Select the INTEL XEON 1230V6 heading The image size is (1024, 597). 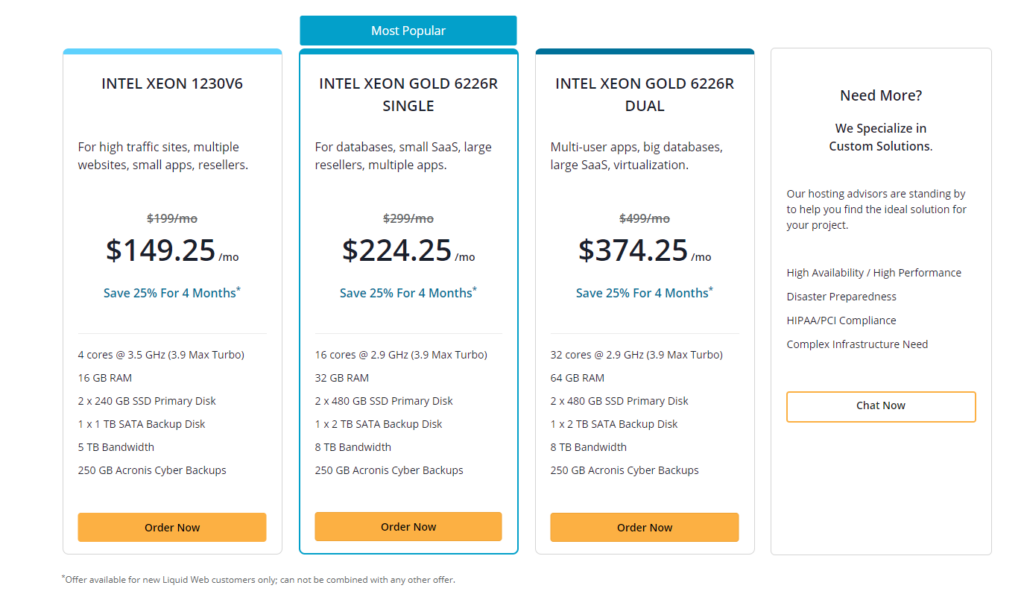[x=172, y=84]
